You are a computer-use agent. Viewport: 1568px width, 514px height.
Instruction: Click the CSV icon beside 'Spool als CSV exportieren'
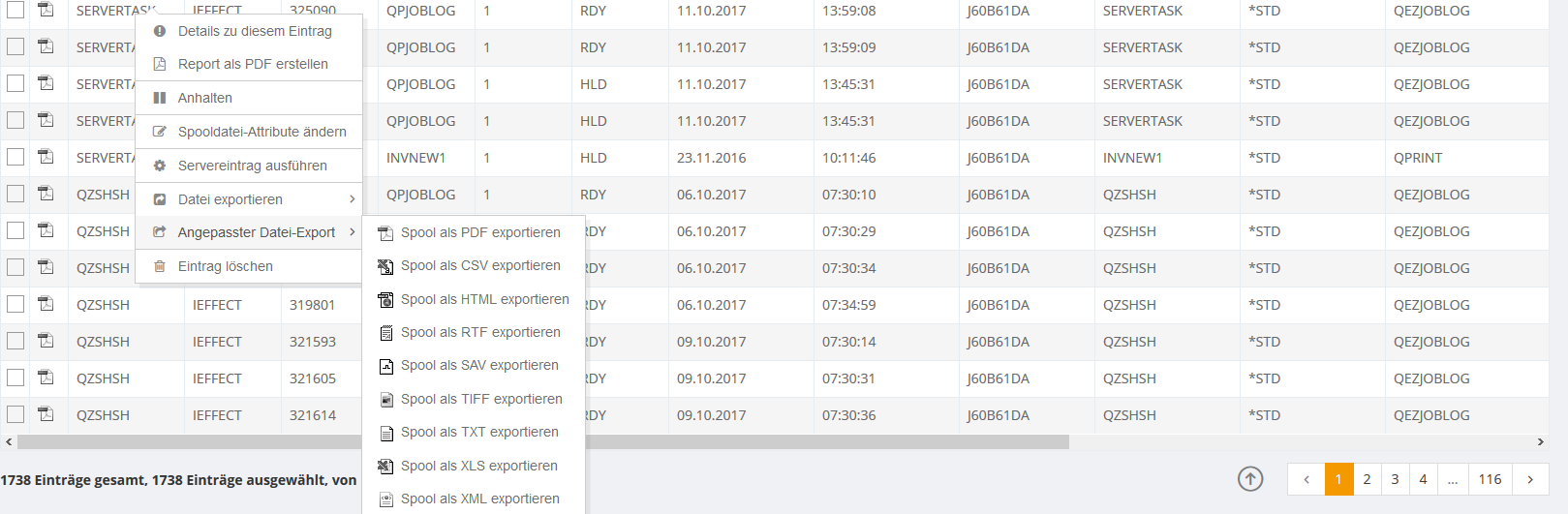point(385,266)
